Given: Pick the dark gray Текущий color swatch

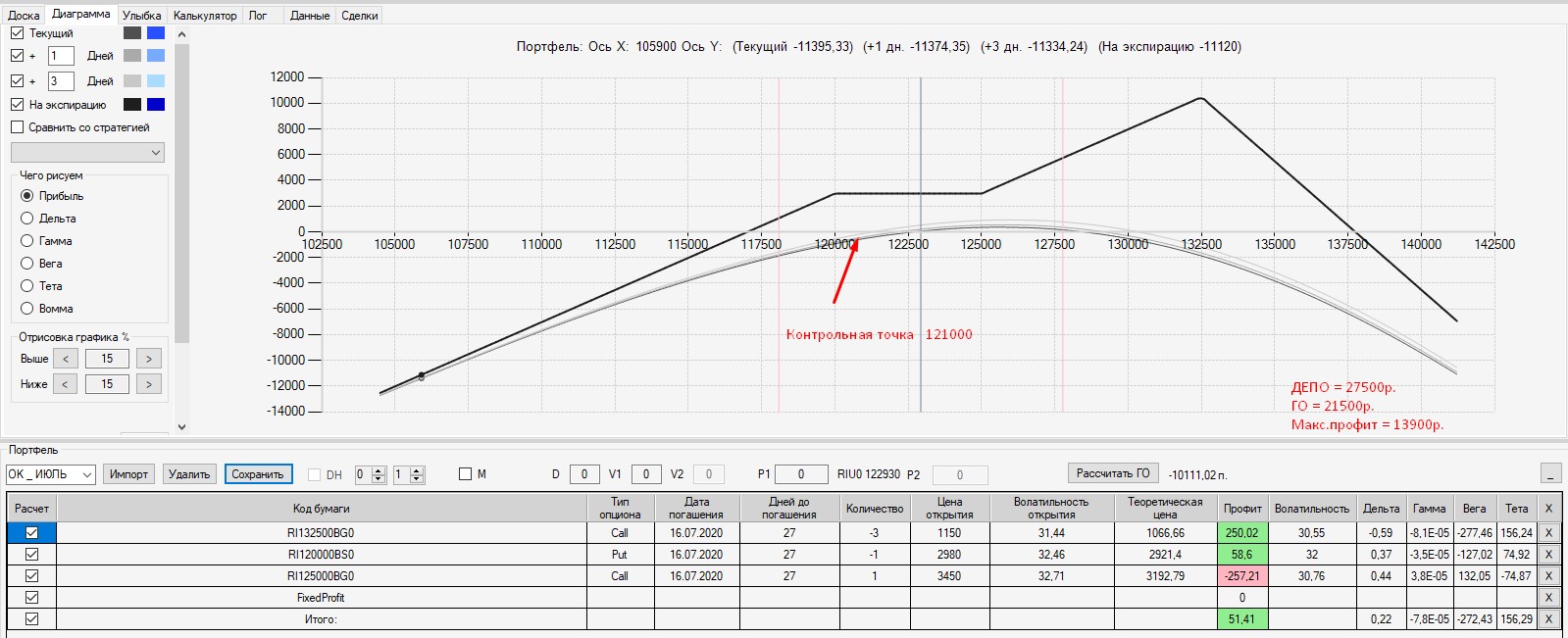Looking at the screenshot, I should point(132,32).
